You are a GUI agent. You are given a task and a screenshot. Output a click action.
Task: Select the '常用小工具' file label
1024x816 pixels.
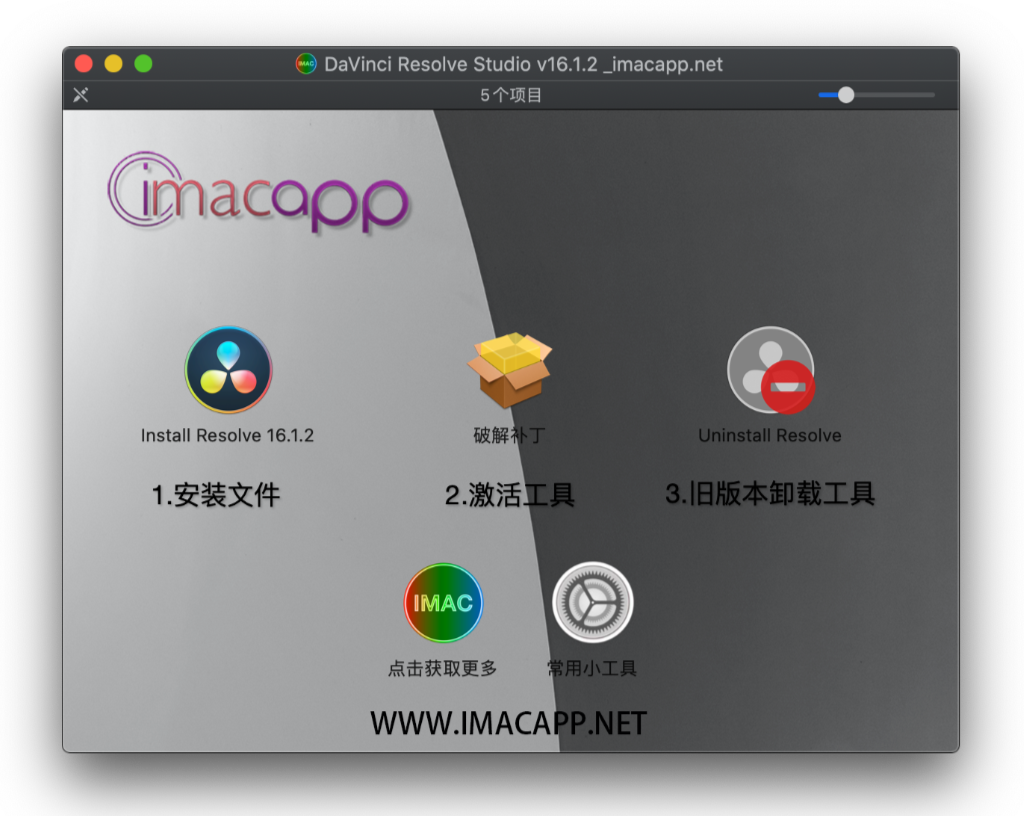pyautogui.click(x=592, y=668)
